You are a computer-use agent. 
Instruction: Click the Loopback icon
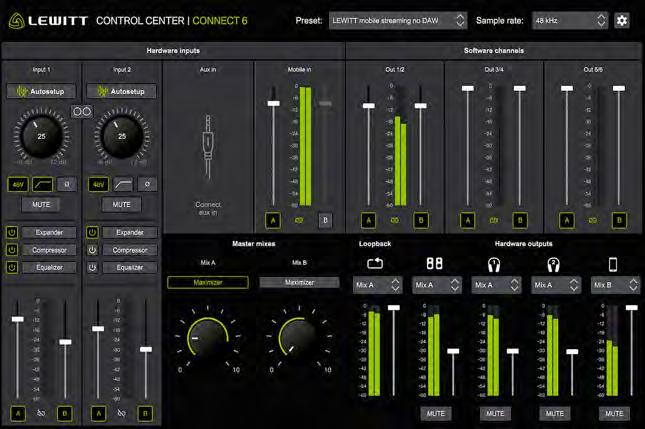(x=375, y=263)
